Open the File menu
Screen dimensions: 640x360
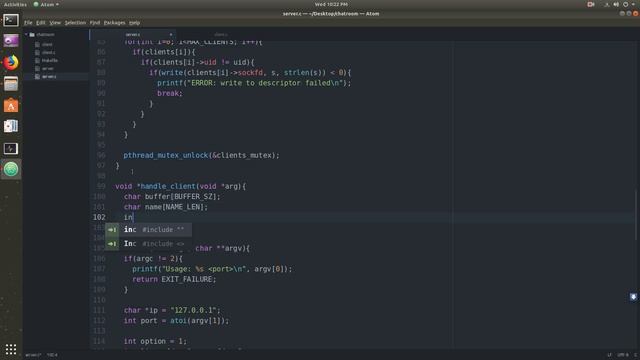click(x=28, y=23)
